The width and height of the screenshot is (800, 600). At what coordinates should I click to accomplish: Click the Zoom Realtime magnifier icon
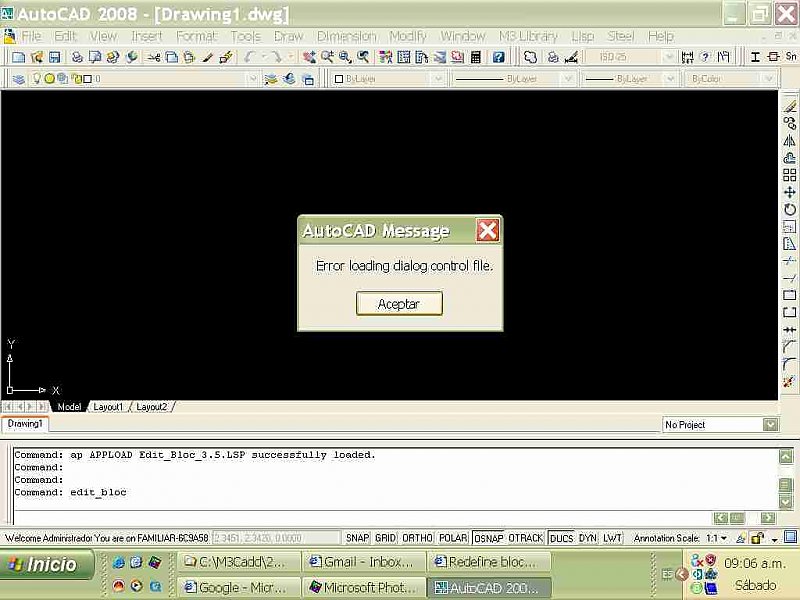pyautogui.click(x=327, y=57)
